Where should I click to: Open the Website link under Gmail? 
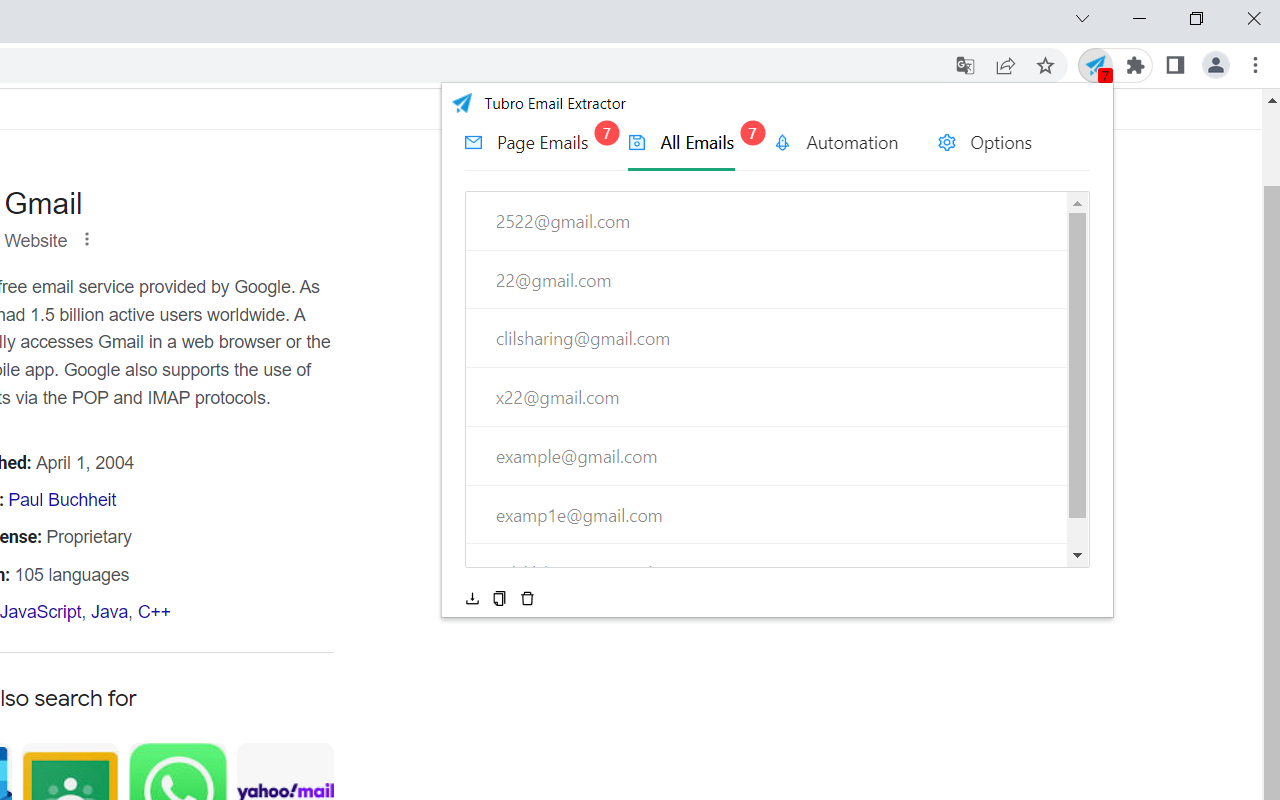click(x=36, y=241)
